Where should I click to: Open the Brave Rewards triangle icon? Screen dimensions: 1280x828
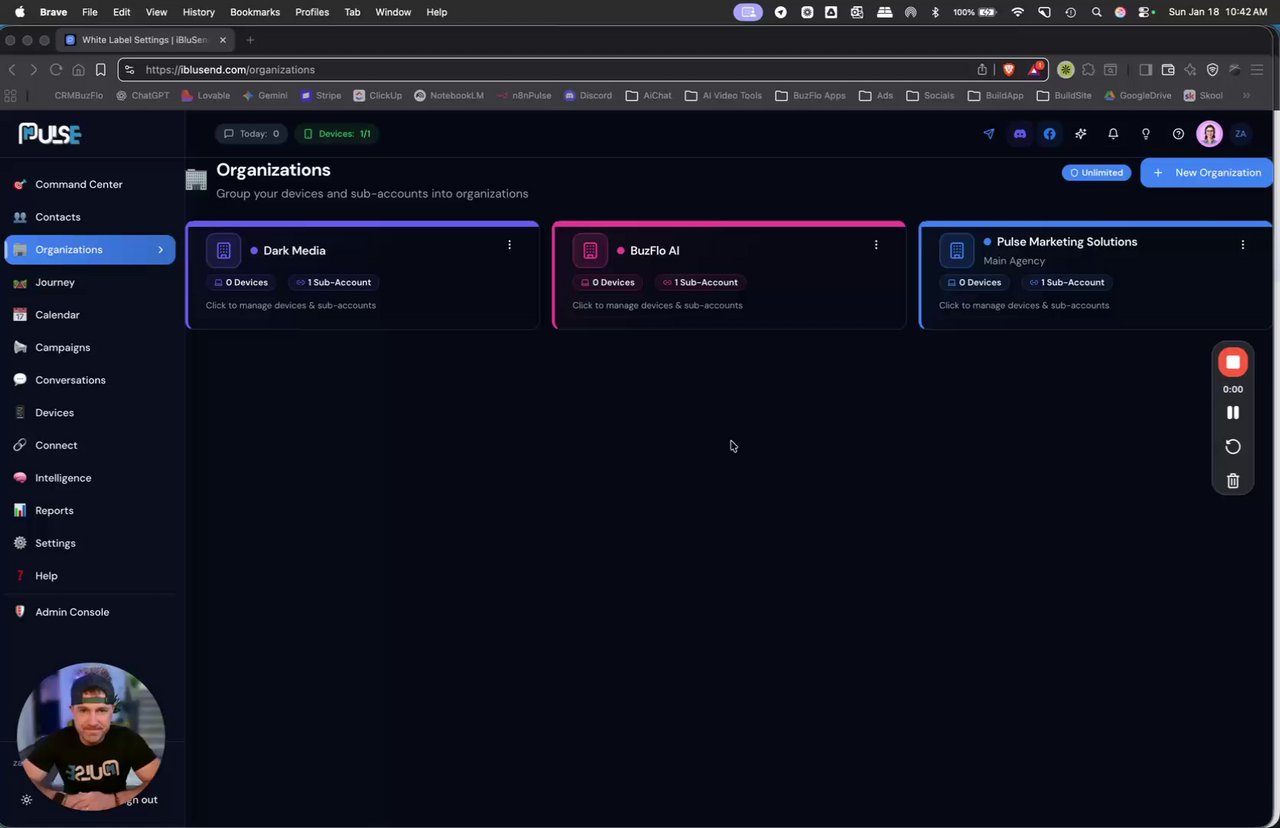1035,69
